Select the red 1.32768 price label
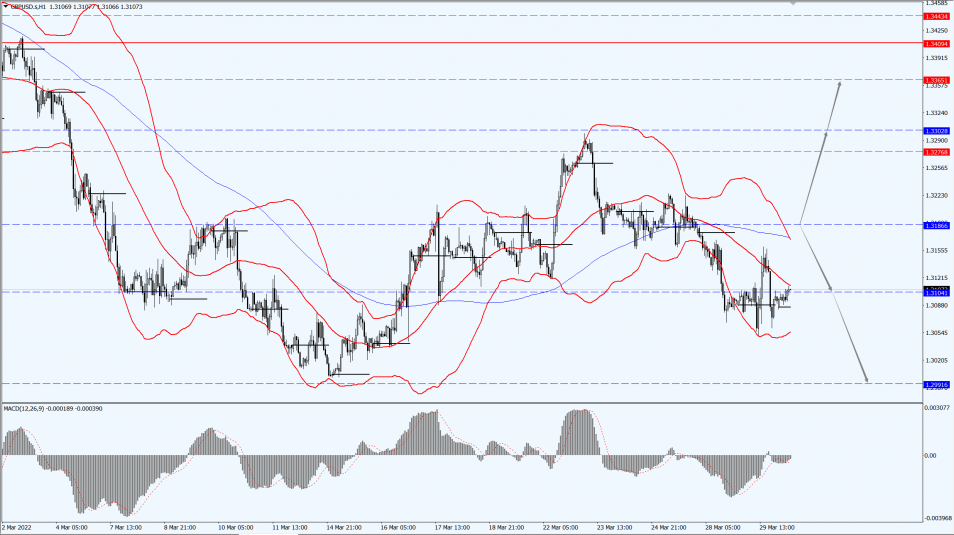Screen dimensions: 954x535 pos(937,152)
